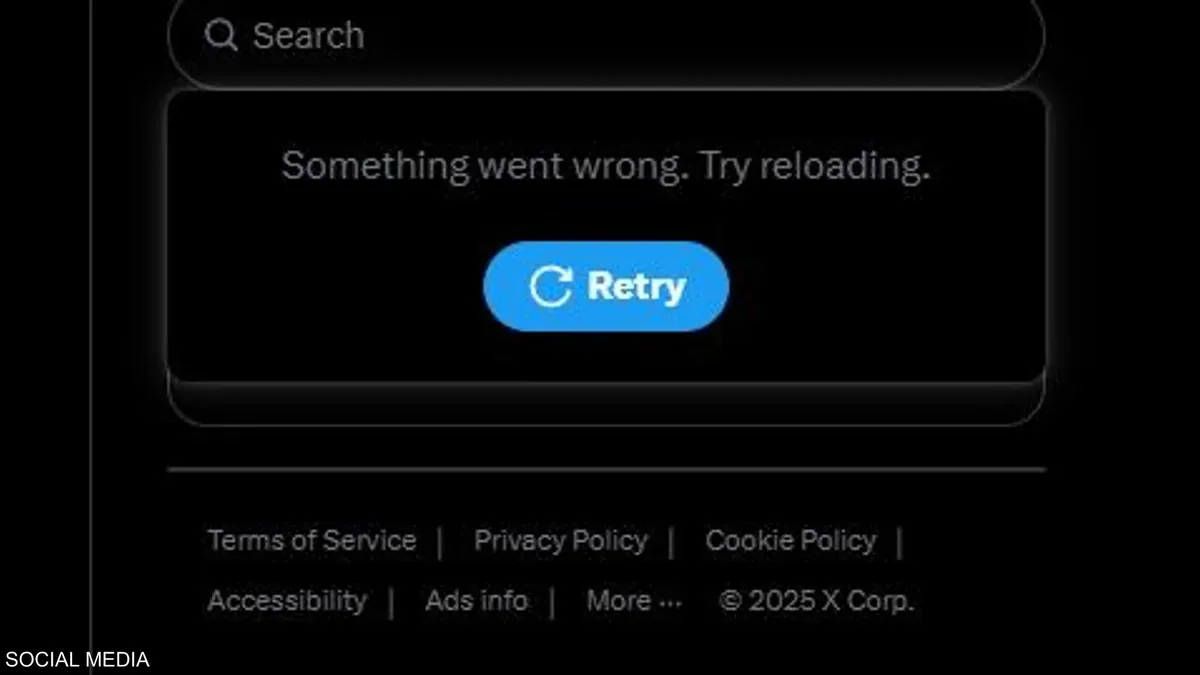The image size is (1200, 675).
Task: Click the separator bar after Terms of Service
Action: point(439,543)
